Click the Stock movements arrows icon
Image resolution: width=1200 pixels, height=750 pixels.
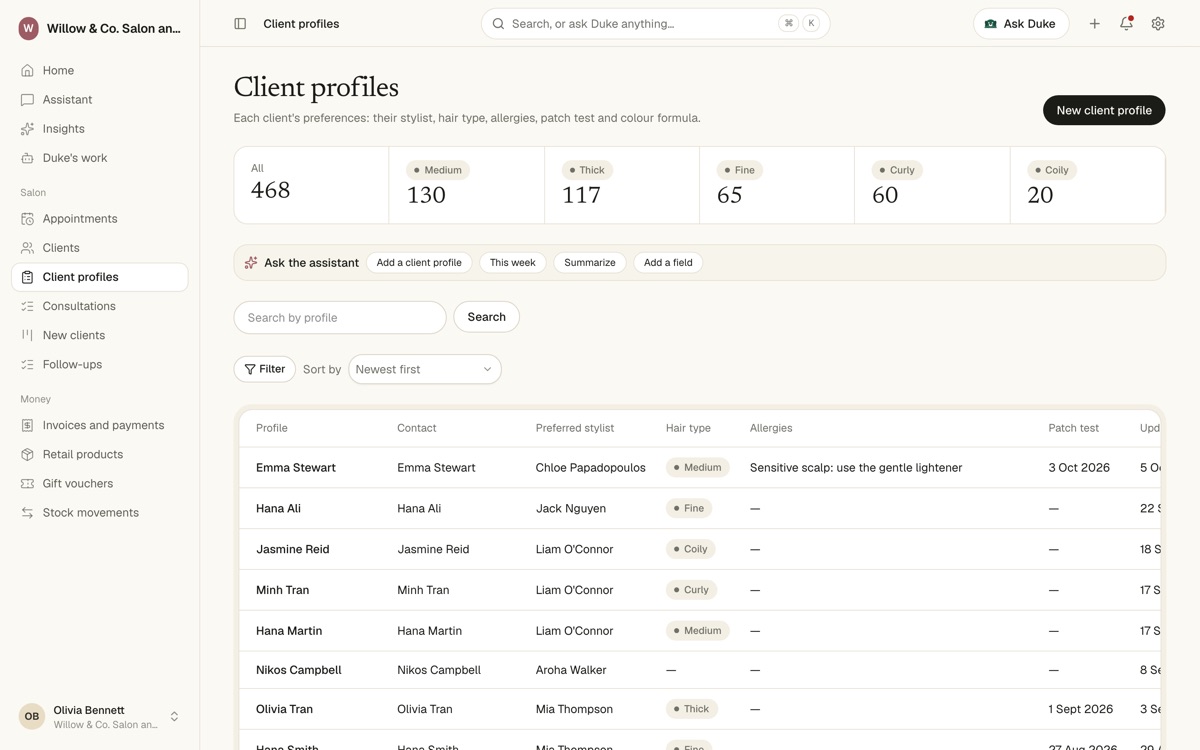(27, 512)
